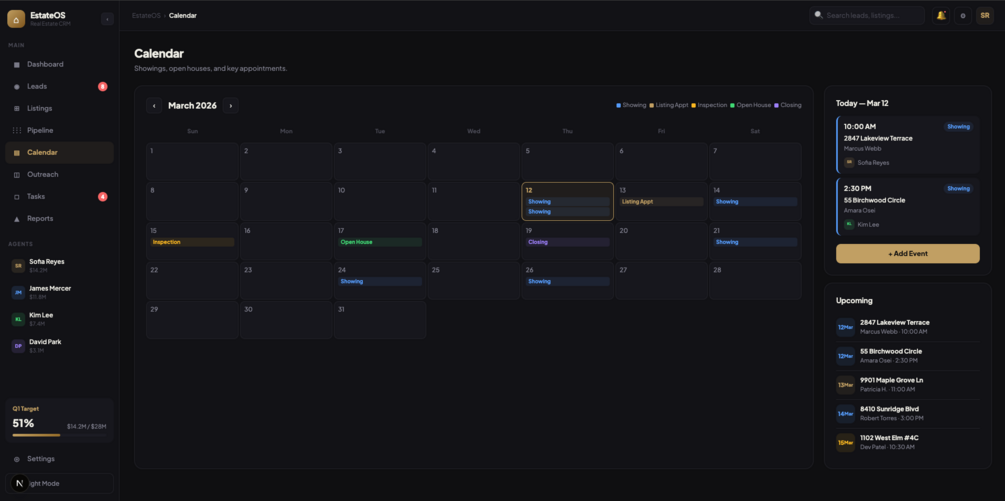1005x501 pixels.
Task: Open upcoming 9901 Maple Grove Ln
Action: pyautogui.click(x=908, y=384)
